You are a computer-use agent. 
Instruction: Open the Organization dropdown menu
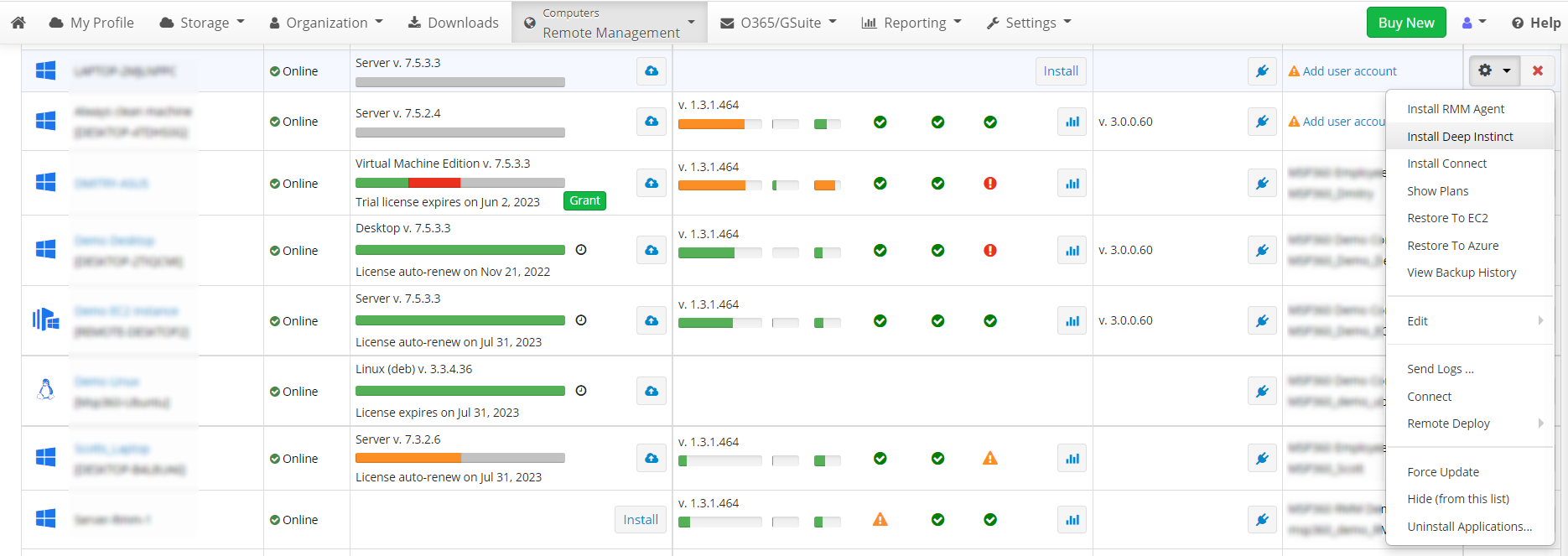click(x=325, y=23)
